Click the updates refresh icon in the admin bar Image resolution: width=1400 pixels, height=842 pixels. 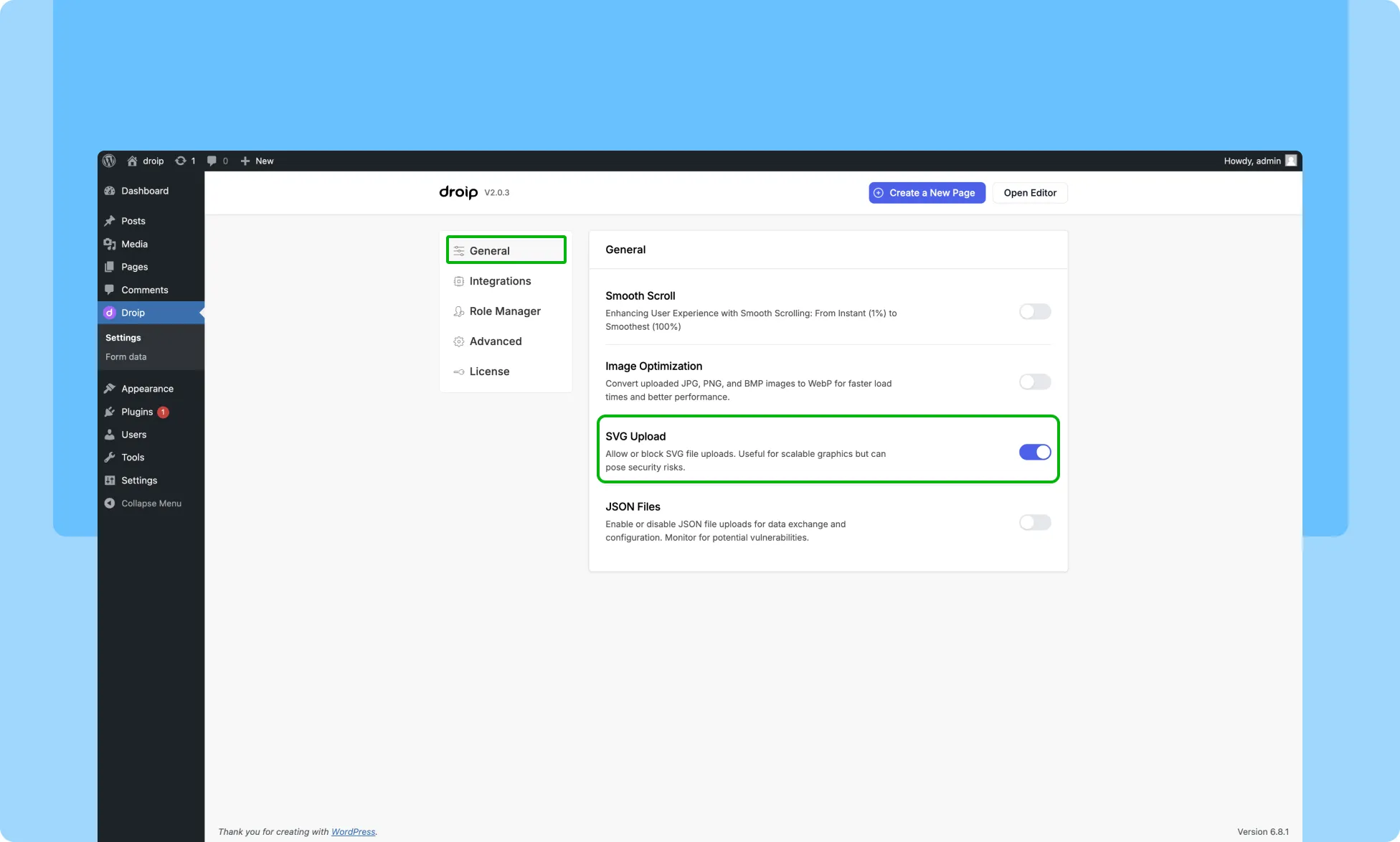pos(181,161)
